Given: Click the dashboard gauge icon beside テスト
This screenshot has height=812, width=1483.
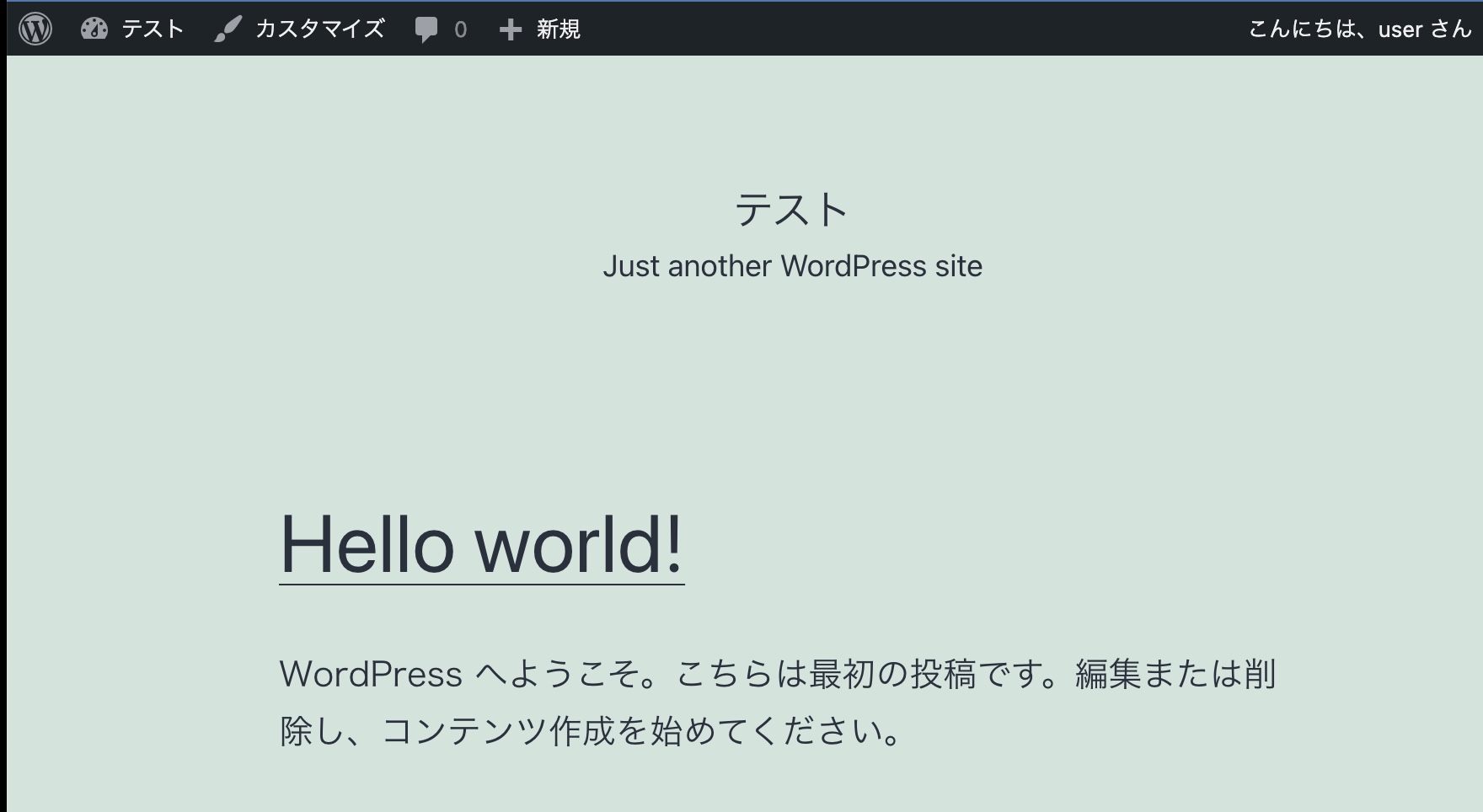Looking at the screenshot, I should (95, 29).
